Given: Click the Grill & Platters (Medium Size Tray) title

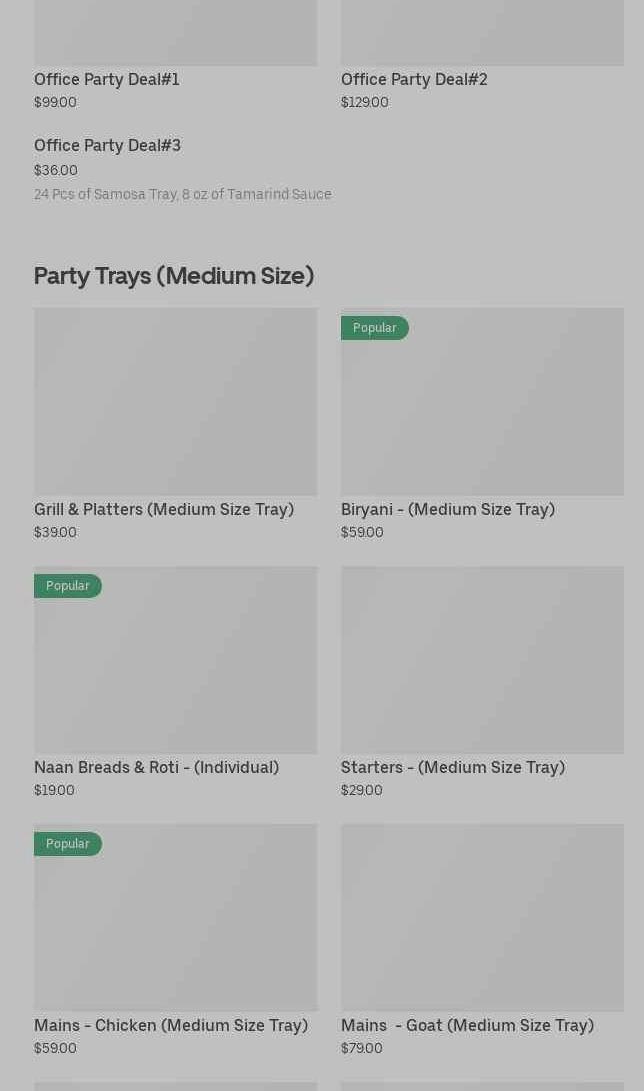Looking at the screenshot, I should [x=164, y=509].
